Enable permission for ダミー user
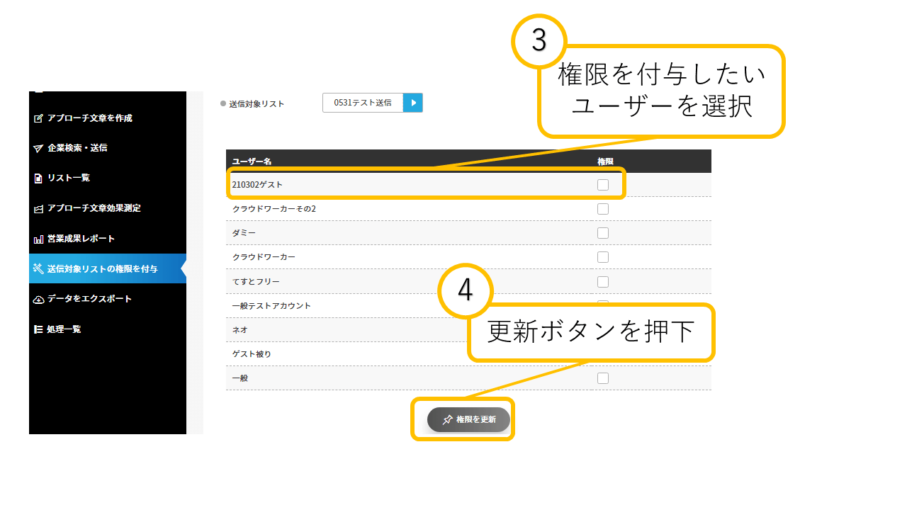The height and width of the screenshot is (510, 907). (603, 233)
